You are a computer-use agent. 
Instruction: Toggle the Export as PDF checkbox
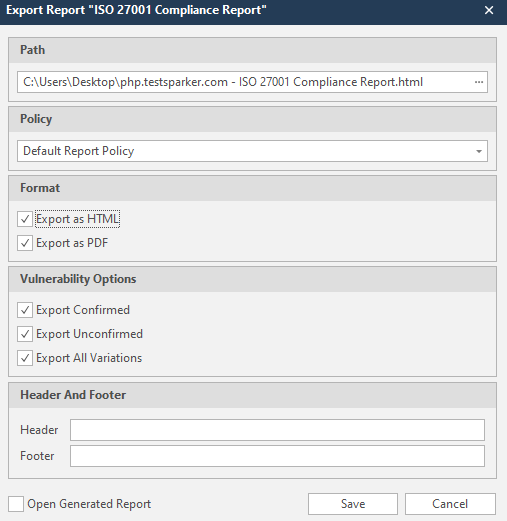tap(25, 243)
